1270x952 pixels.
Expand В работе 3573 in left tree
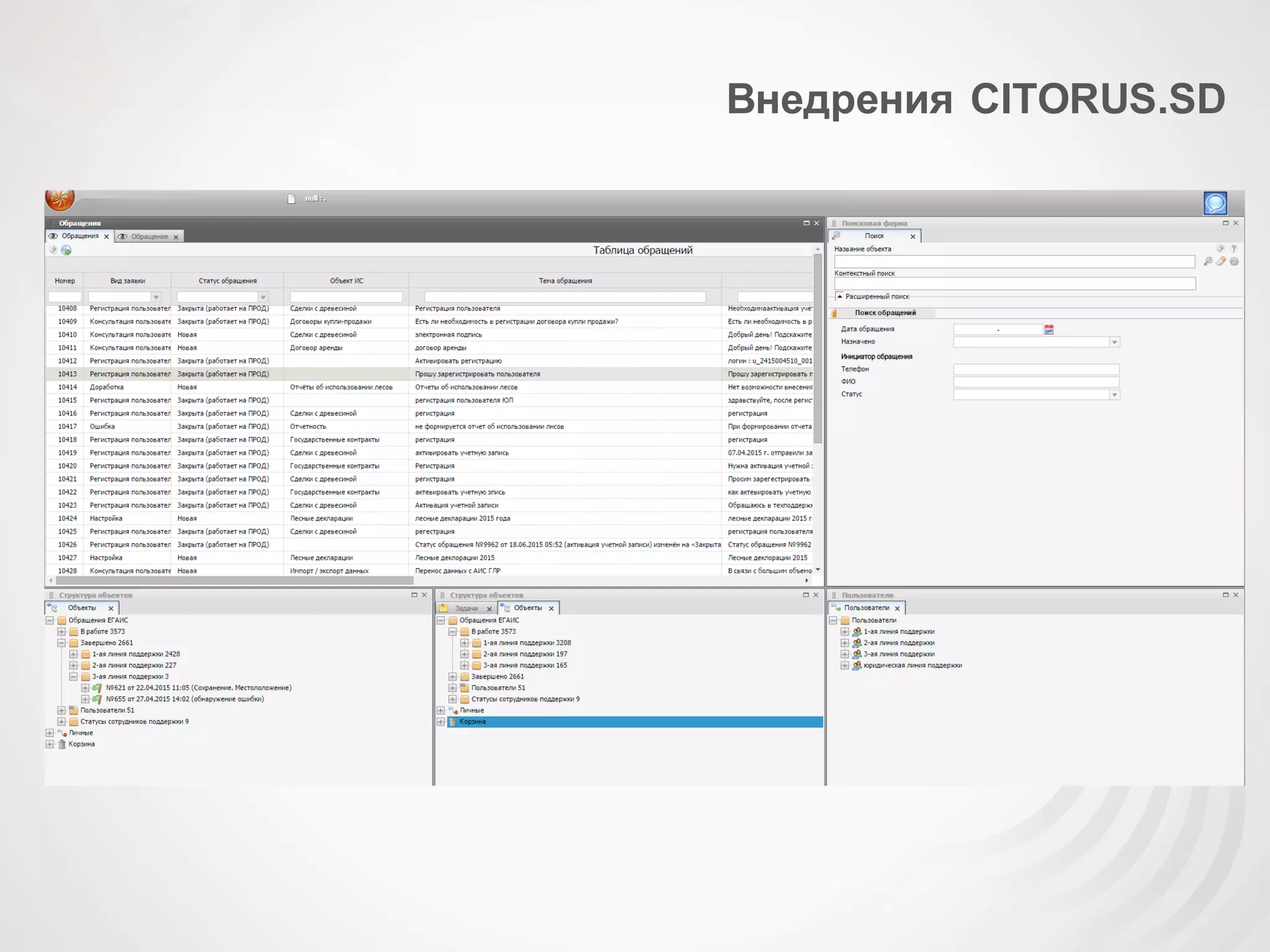coord(61,632)
